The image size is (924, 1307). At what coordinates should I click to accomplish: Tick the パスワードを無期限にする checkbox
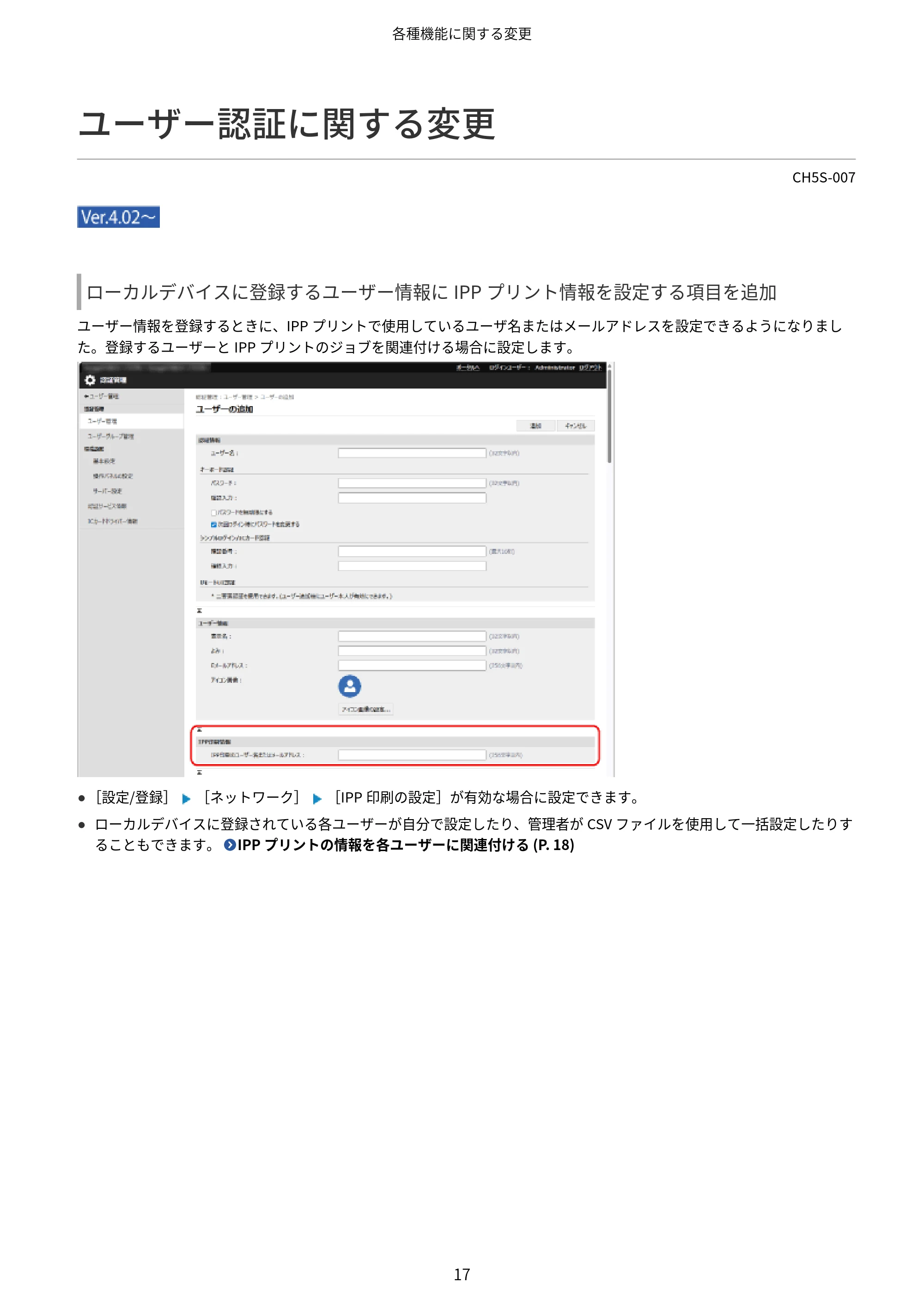(x=213, y=512)
